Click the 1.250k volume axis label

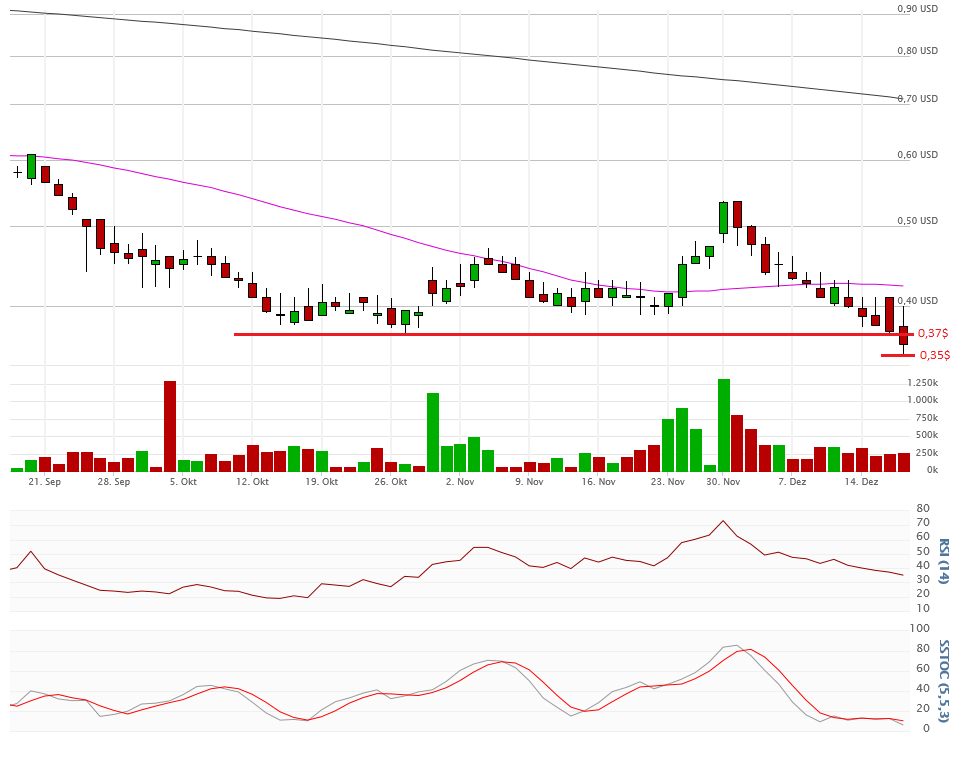coord(923,383)
